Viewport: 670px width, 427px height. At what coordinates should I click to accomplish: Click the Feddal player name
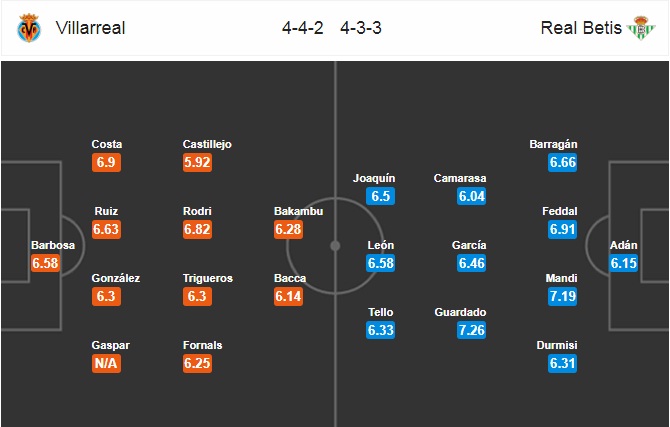coord(559,211)
